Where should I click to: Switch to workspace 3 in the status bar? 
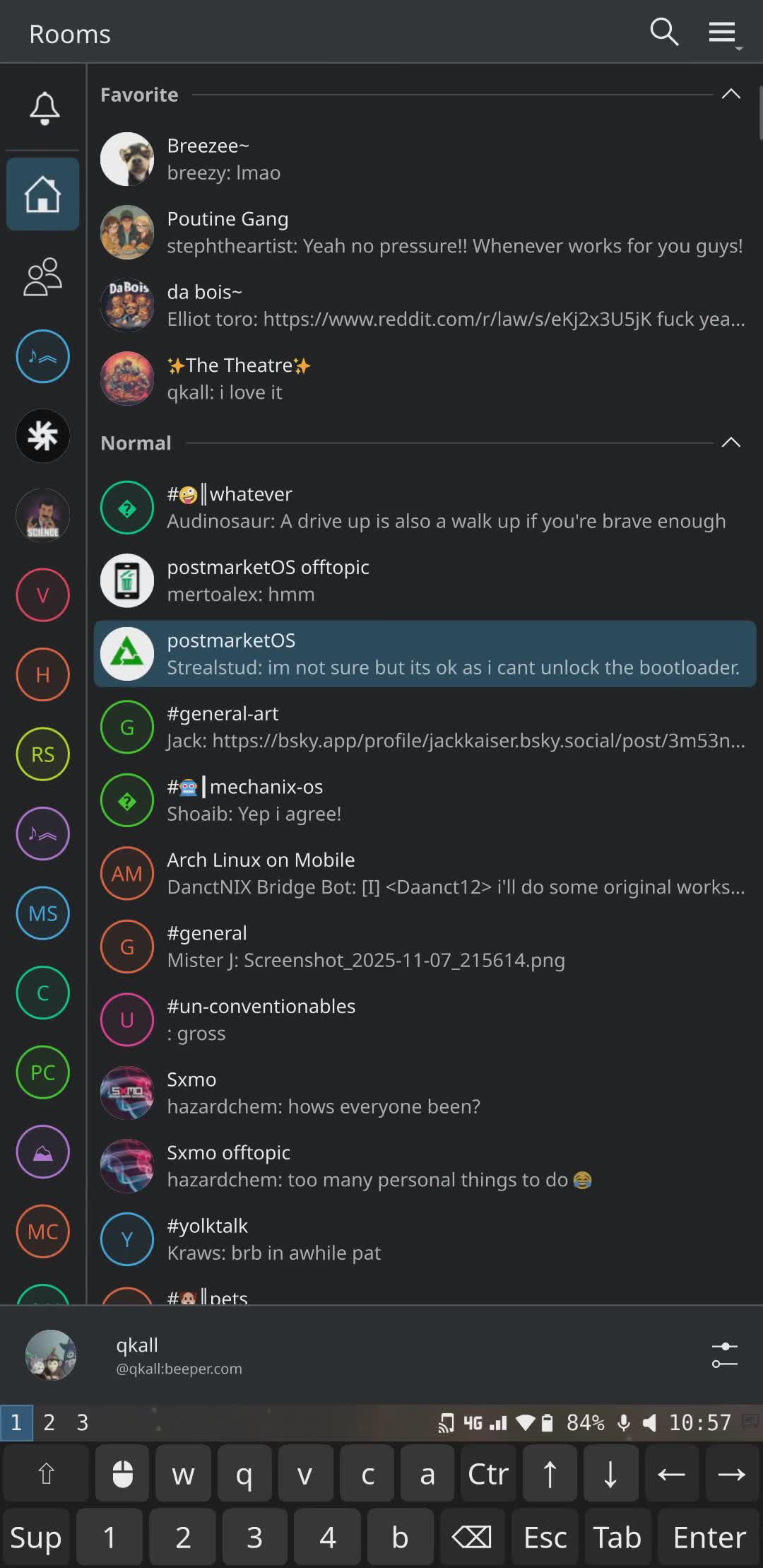[83, 1422]
